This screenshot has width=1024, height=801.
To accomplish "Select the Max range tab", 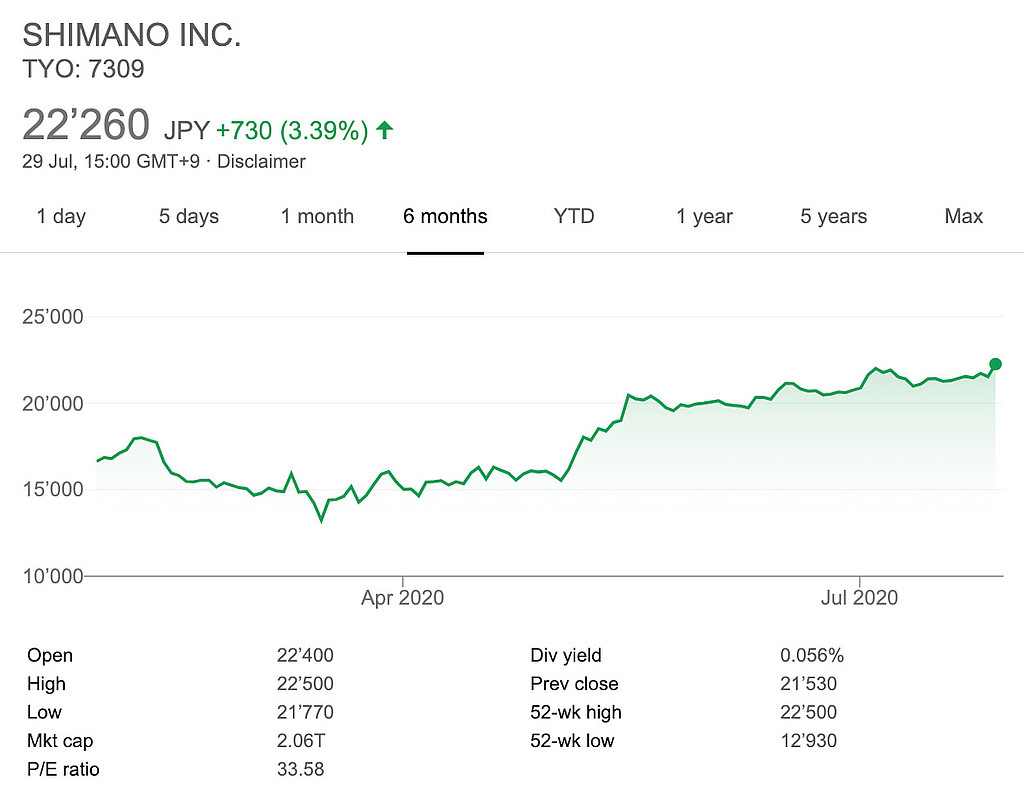I will click(964, 216).
